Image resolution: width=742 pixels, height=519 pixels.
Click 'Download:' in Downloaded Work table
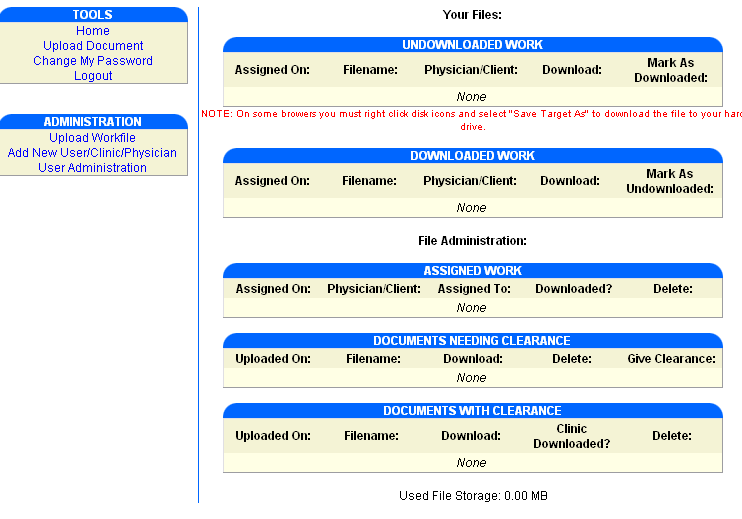click(570, 181)
